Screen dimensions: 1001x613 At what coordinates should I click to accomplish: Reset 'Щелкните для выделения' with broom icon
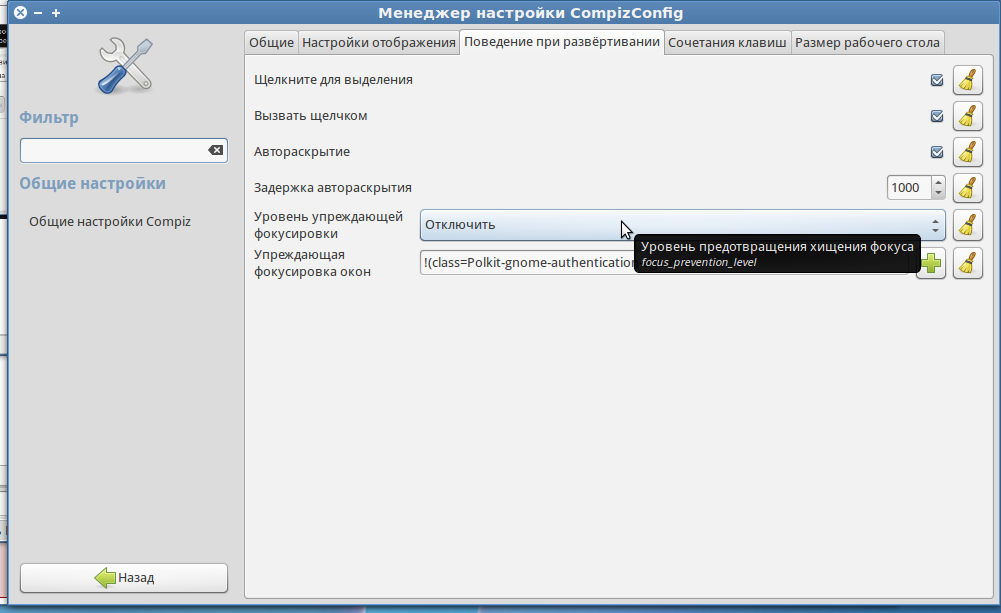tap(967, 80)
